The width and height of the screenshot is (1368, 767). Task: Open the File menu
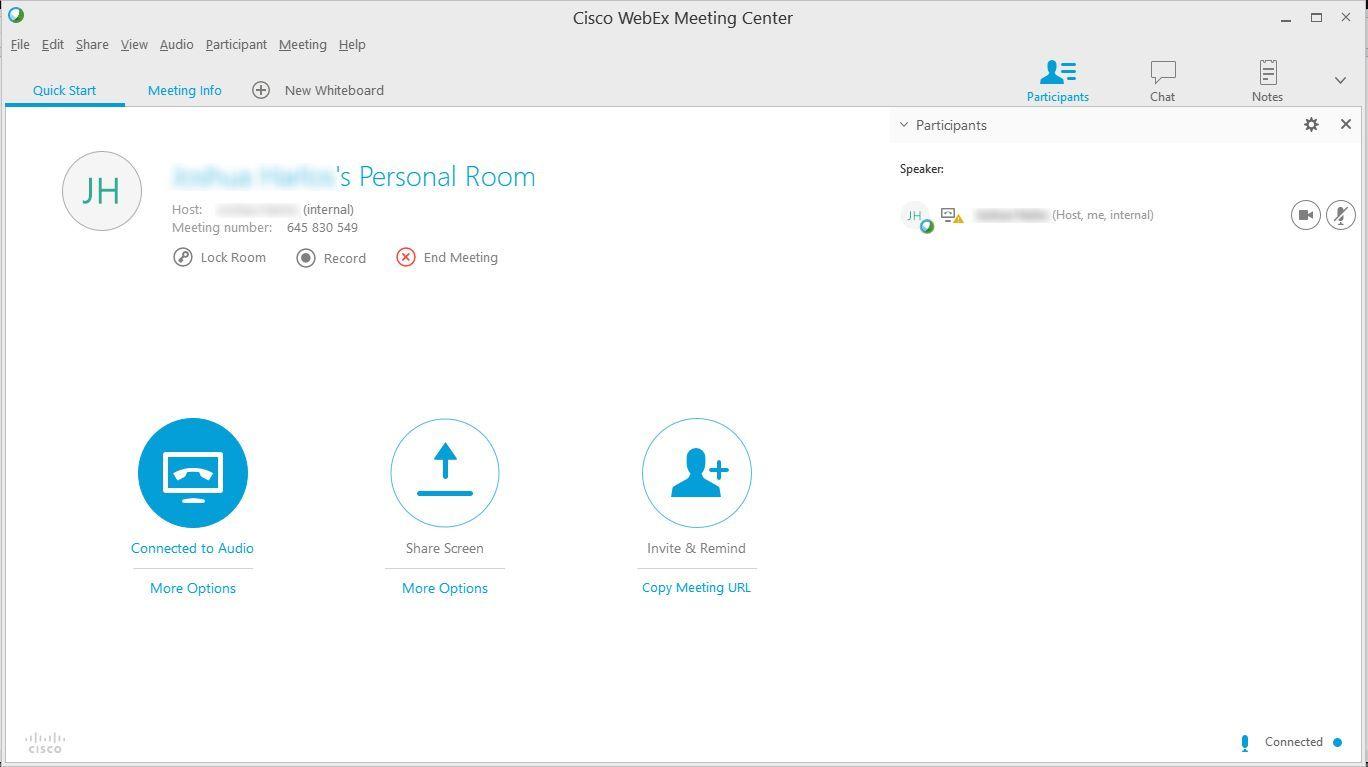(x=20, y=45)
